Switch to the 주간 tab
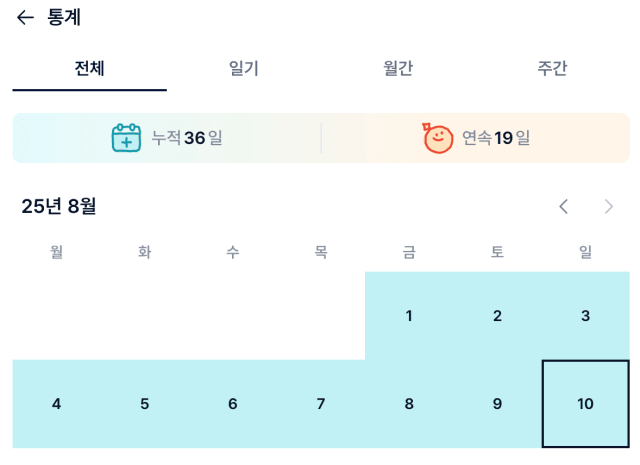Image resolution: width=640 pixels, height=465 pixels. 552,68
